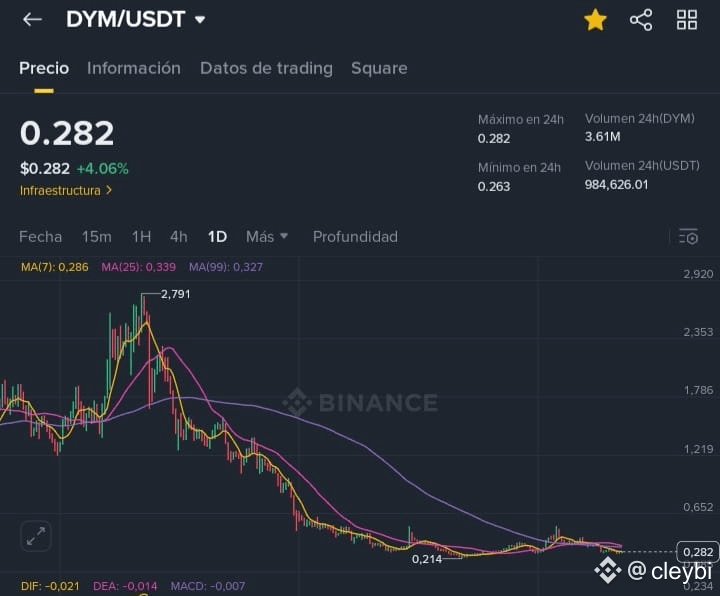This screenshot has width=720, height=596.
Task: Open the four-squares grid menu icon
Action: click(x=687, y=20)
